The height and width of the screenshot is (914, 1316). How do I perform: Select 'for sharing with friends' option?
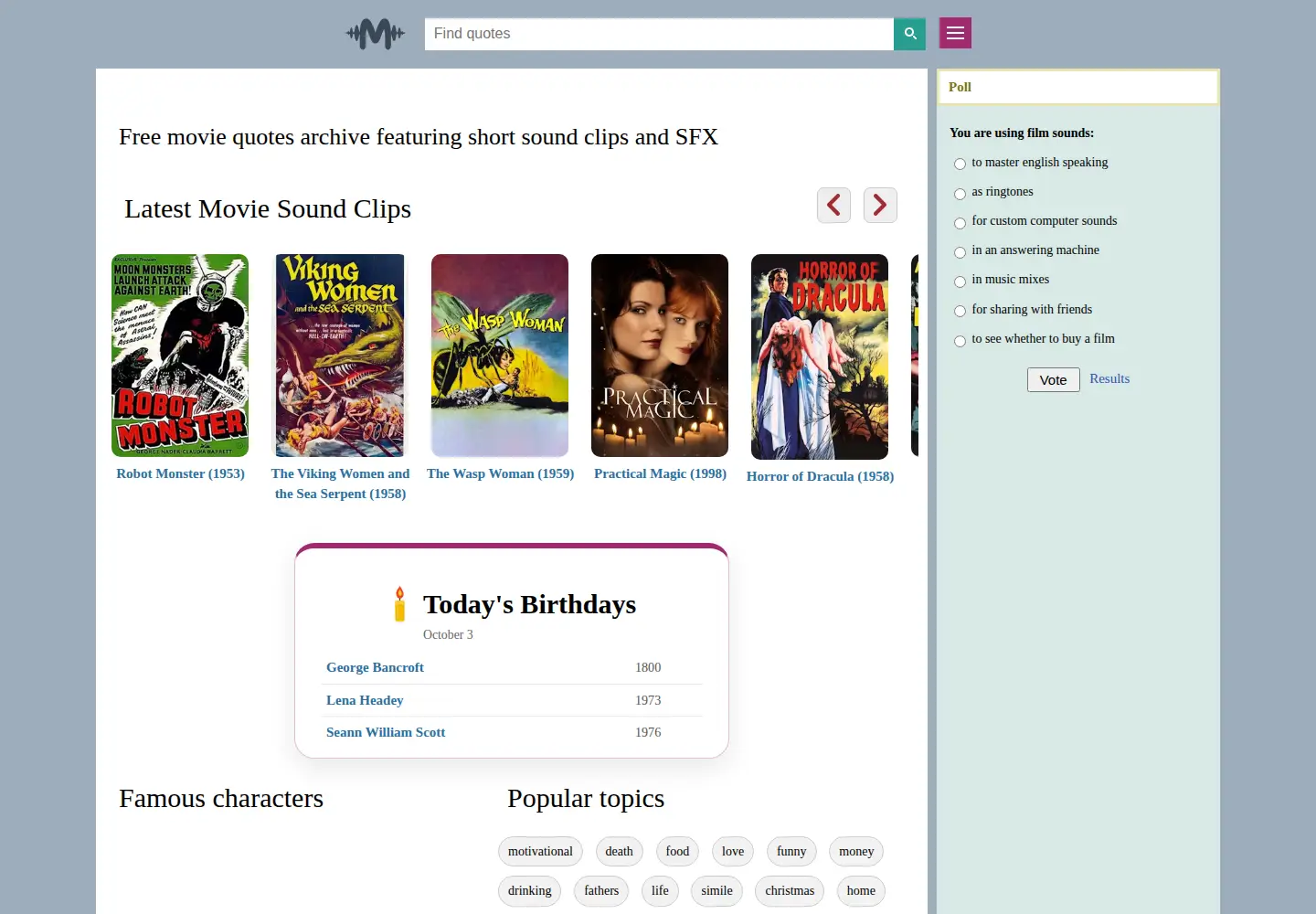(960, 311)
